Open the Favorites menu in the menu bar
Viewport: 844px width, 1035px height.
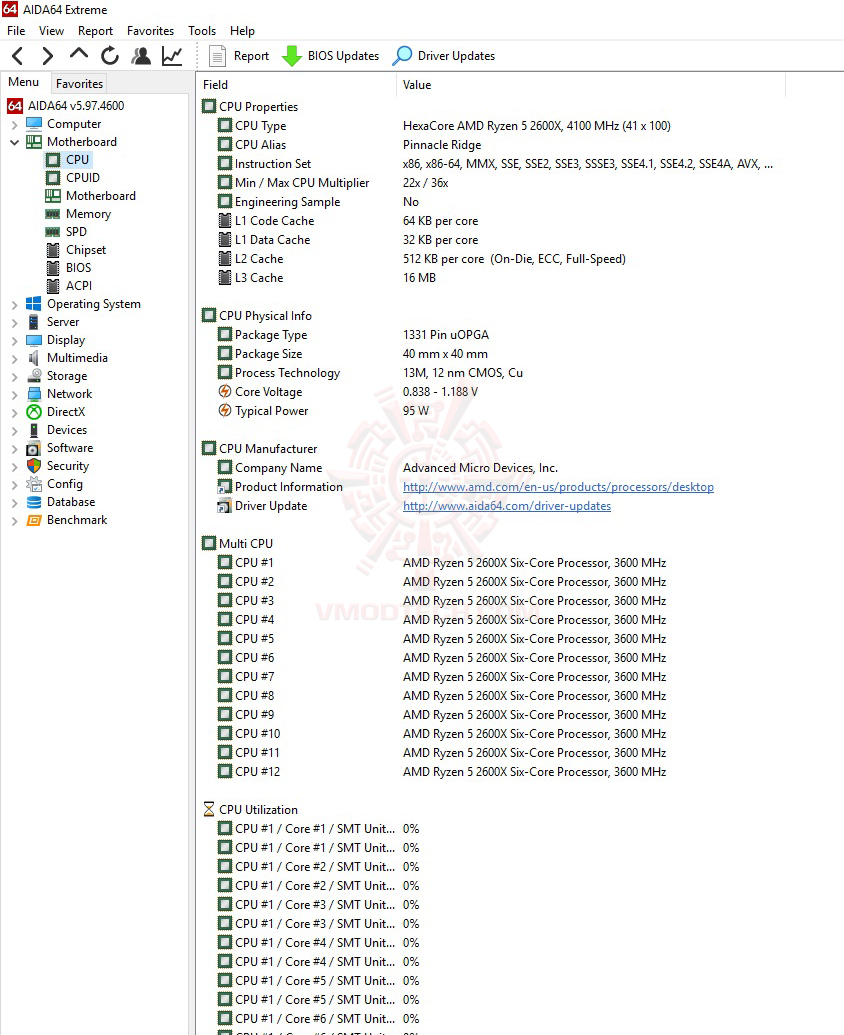click(150, 31)
